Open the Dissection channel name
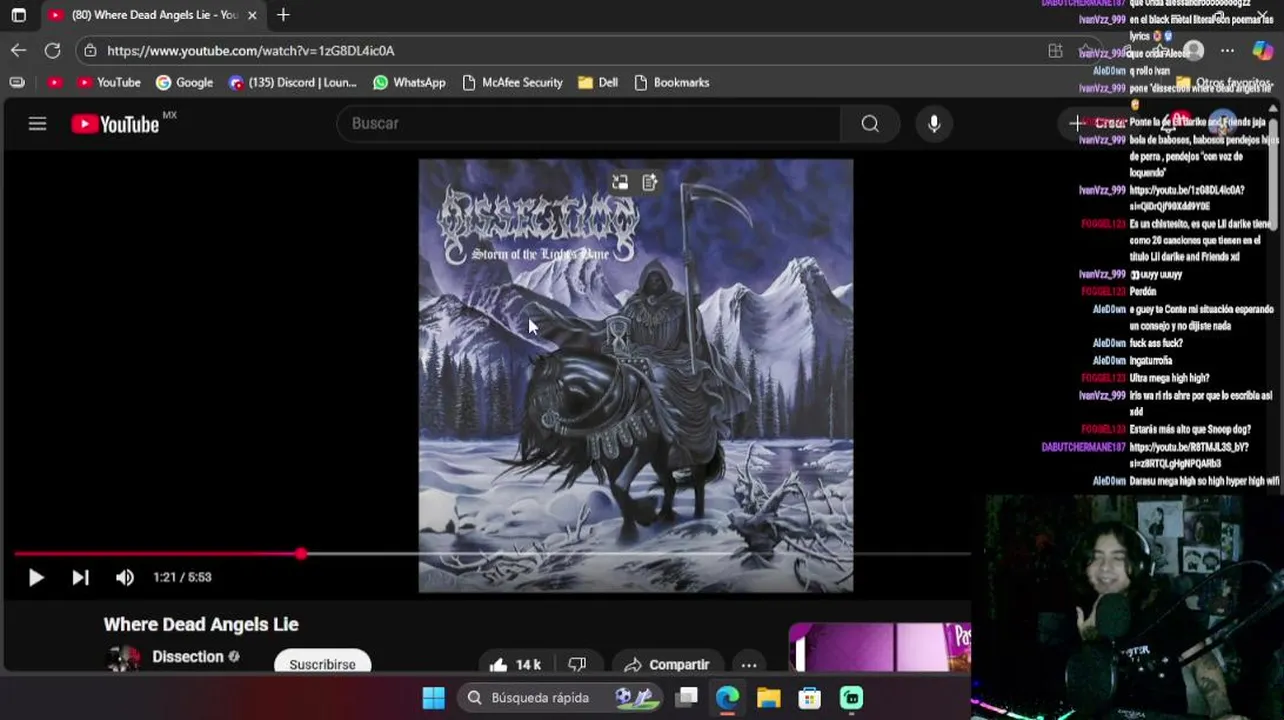Image resolution: width=1284 pixels, height=720 pixels. (187, 657)
